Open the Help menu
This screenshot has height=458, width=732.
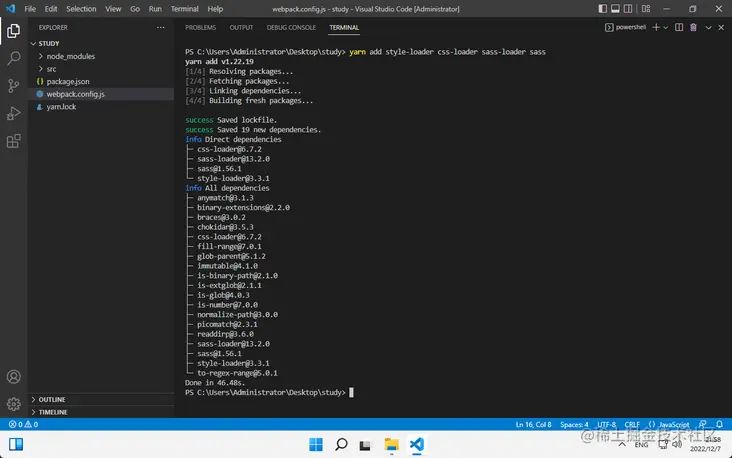click(x=215, y=8)
